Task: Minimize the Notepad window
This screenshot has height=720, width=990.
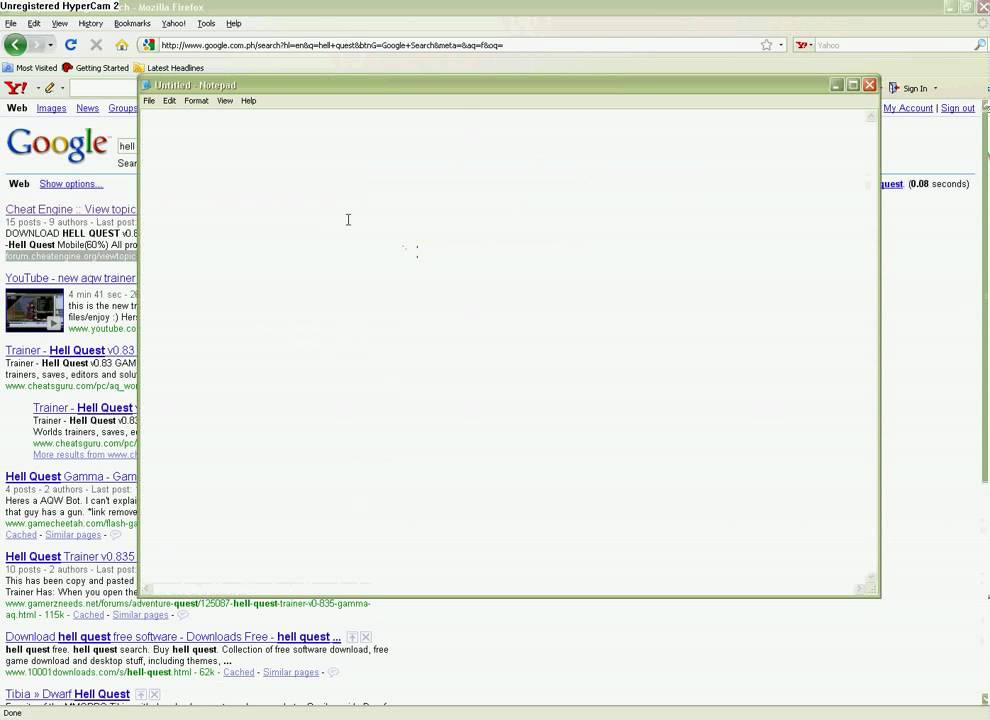Action: coord(837,85)
